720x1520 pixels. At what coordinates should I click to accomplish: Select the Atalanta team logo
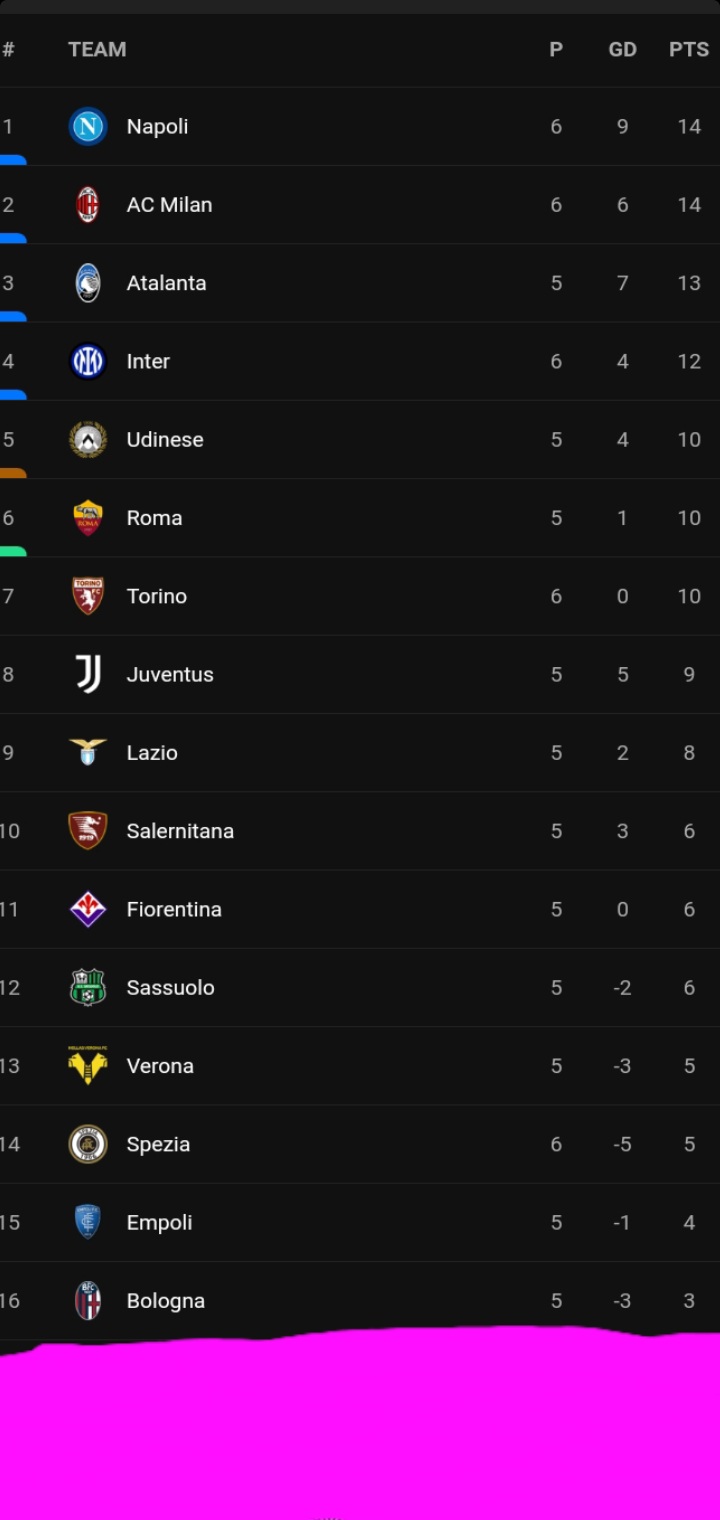[x=88, y=283]
